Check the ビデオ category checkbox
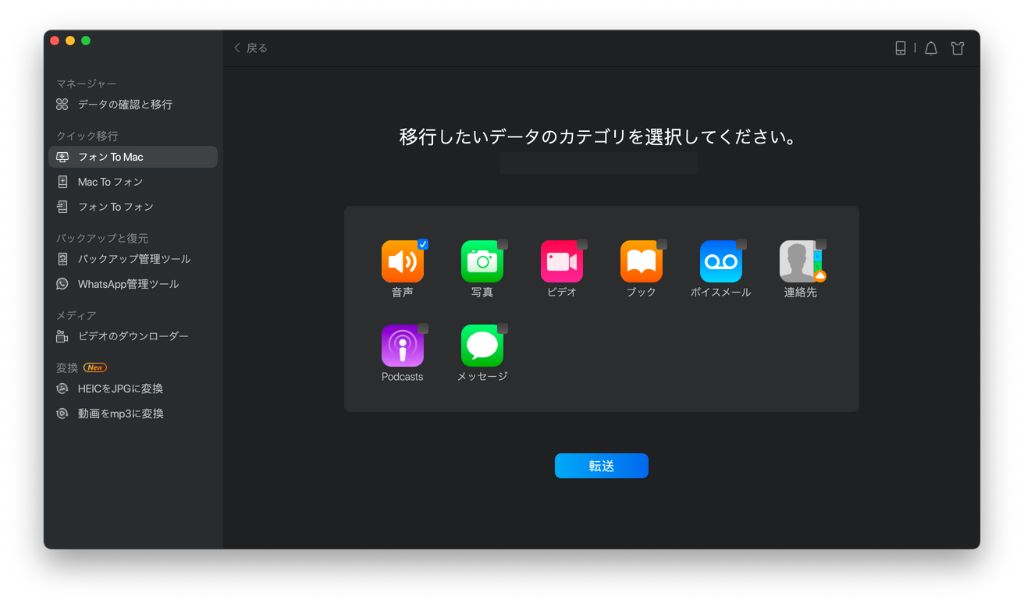 point(583,244)
